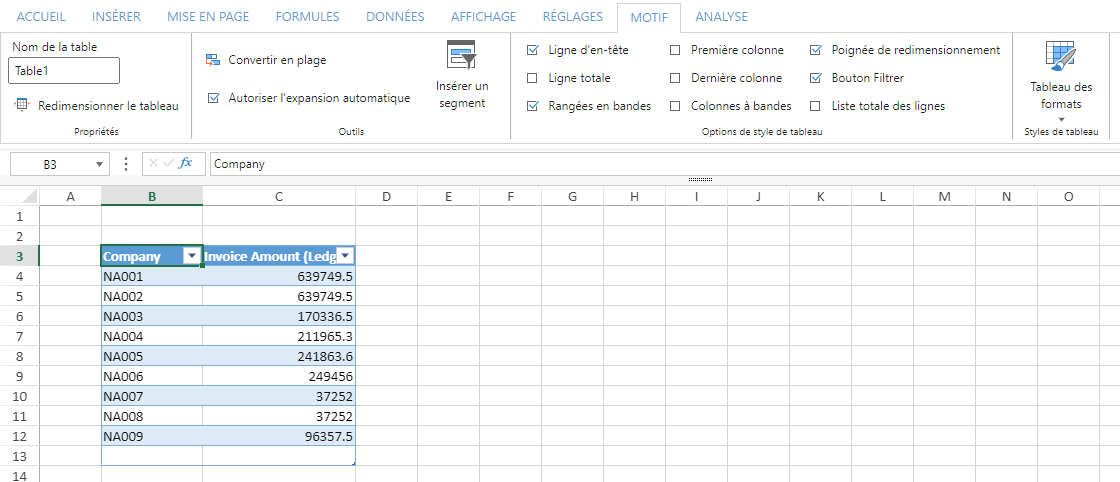Open the AFFICHAGE tab
The height and width of the screenshot is (482, 1120).
click(484, 16)
